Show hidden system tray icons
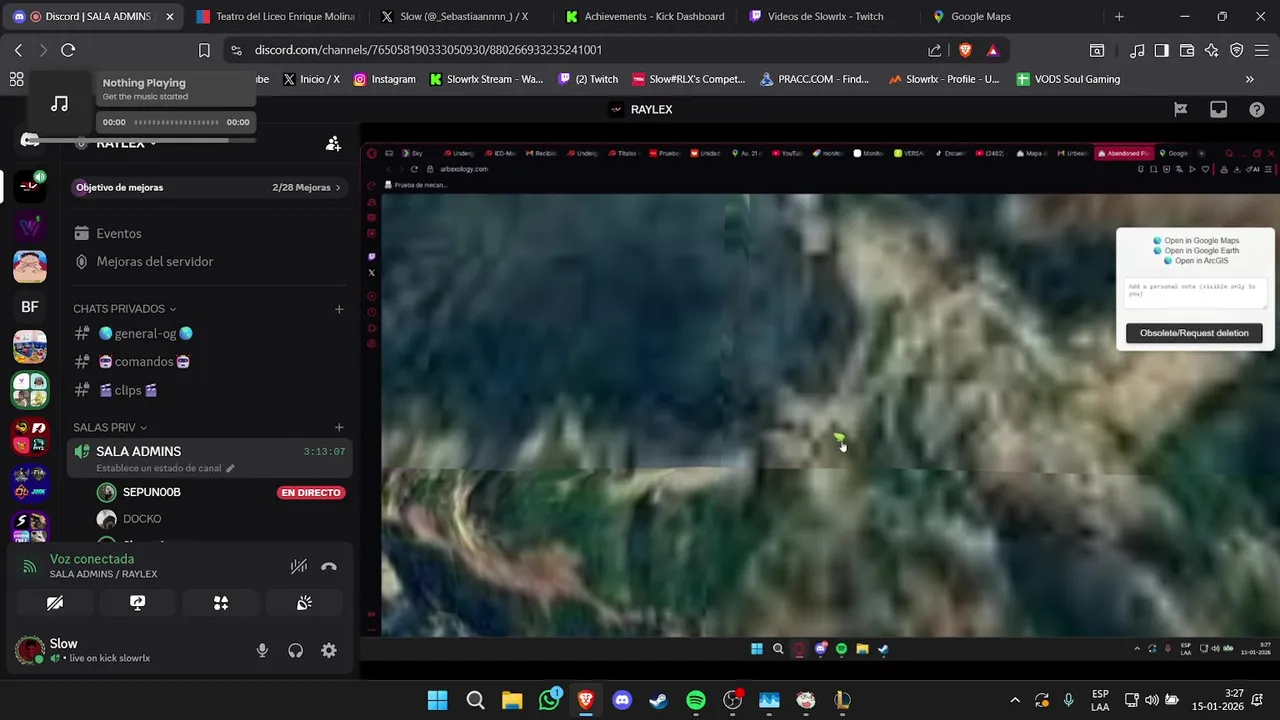Image resolution: width=1280 pixels, height=720 pixels. click(1015, 700)
